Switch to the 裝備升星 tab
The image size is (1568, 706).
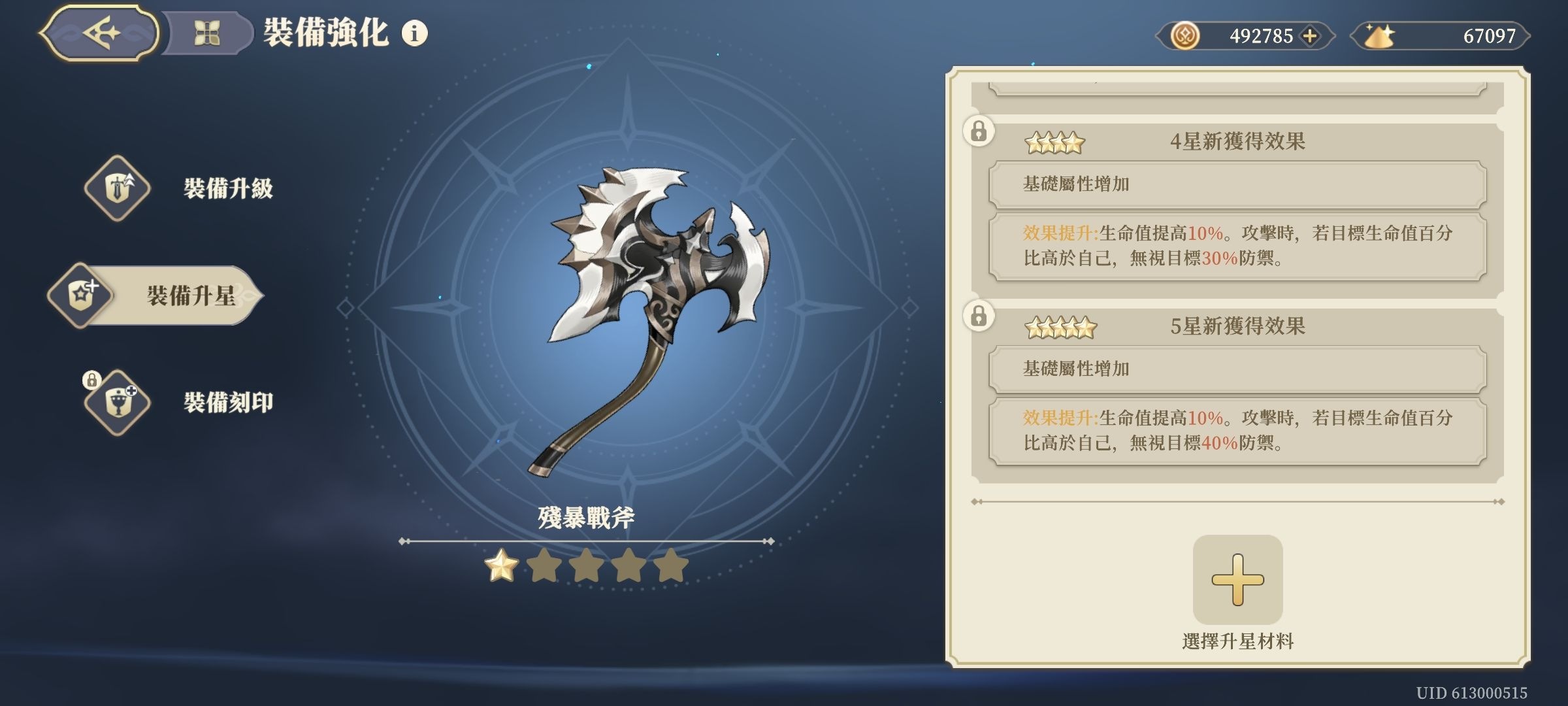click(x=155, y=295)
